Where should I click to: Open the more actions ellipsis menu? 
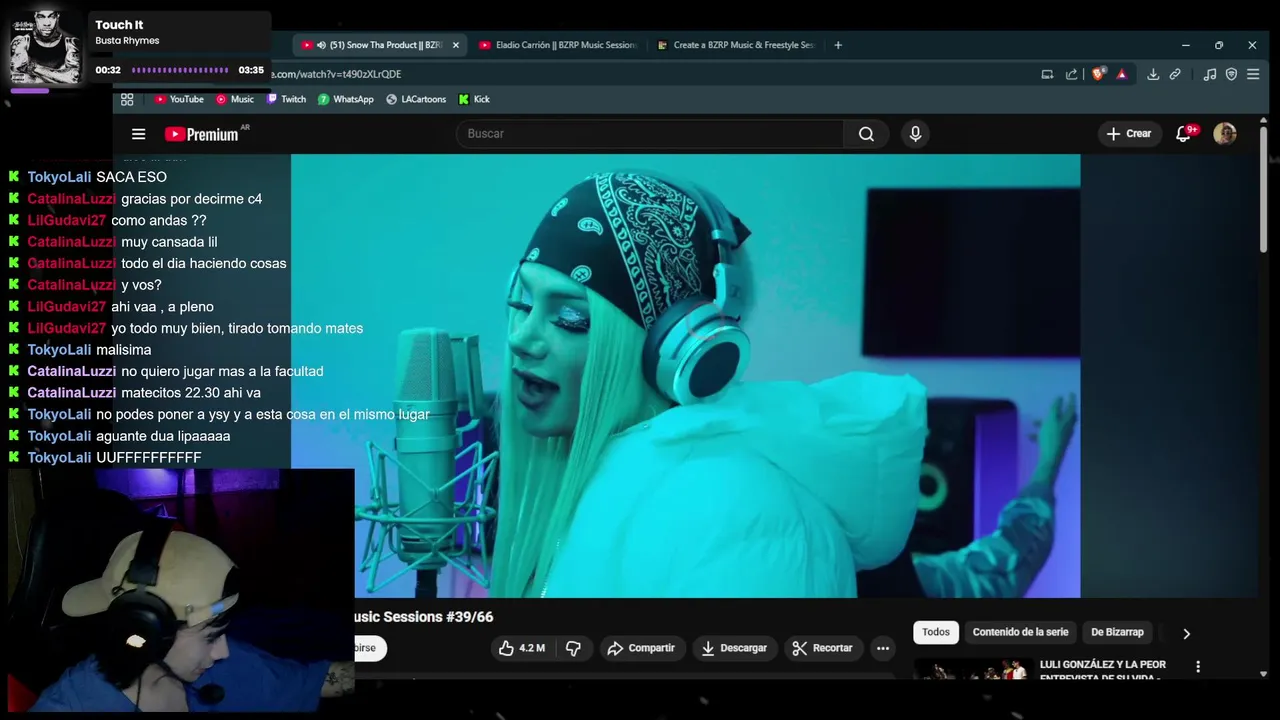click(x=883, y=648)
